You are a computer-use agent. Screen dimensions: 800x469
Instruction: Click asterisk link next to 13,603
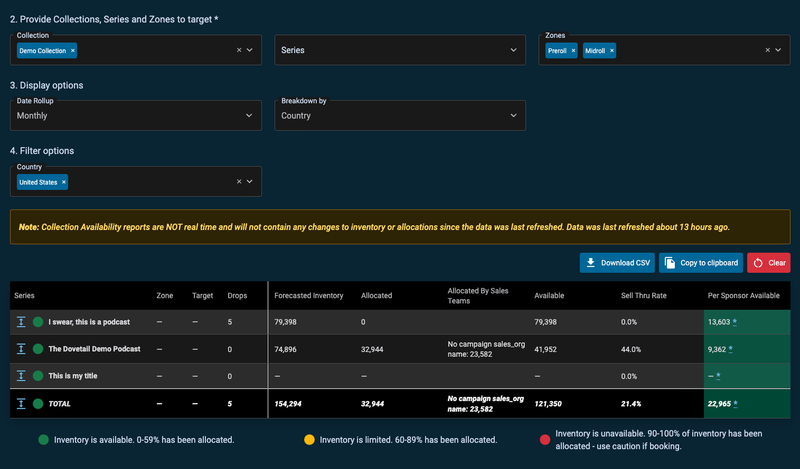click(735, 322)
